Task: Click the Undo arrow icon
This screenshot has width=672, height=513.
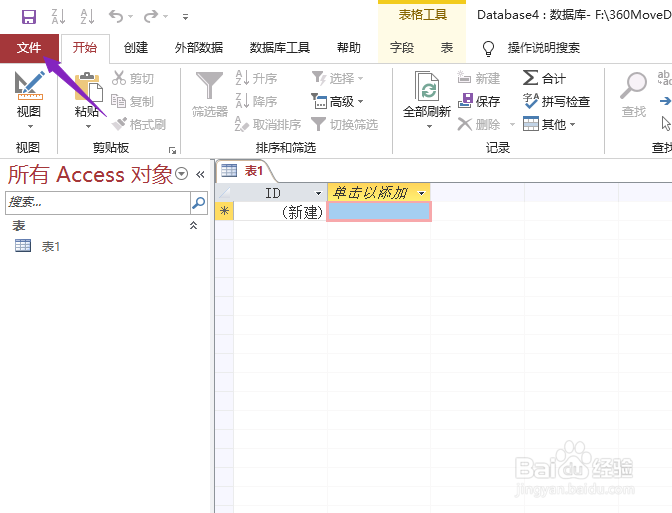Action: (116, 16)
